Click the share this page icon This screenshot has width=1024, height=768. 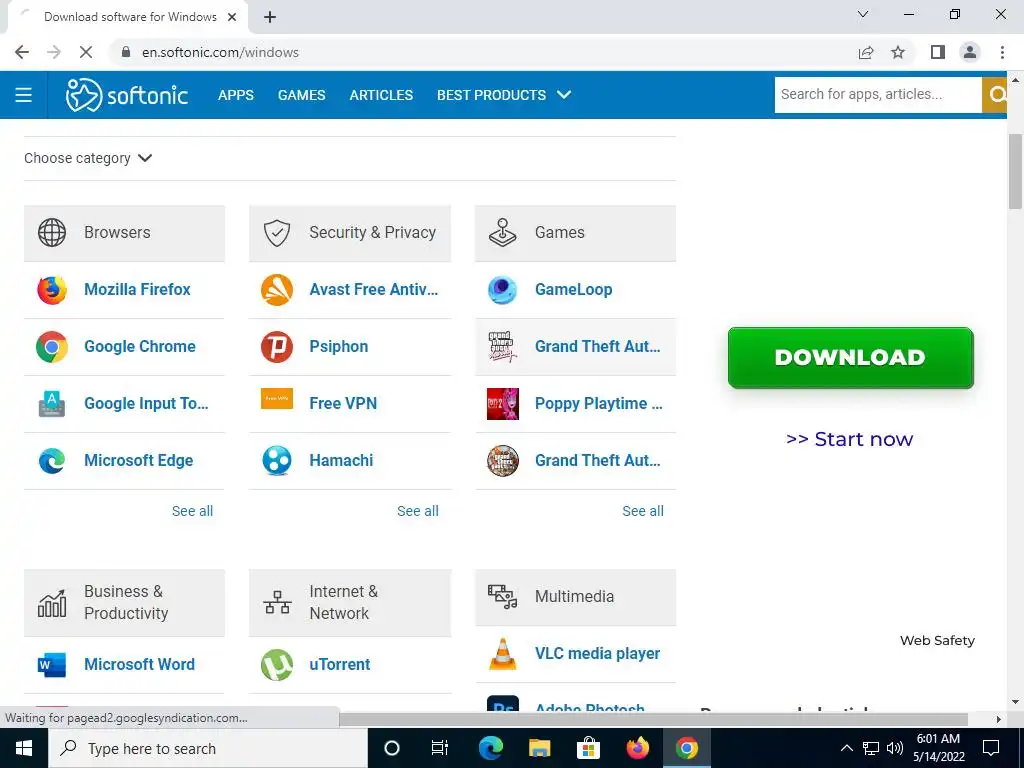point(866,52)
